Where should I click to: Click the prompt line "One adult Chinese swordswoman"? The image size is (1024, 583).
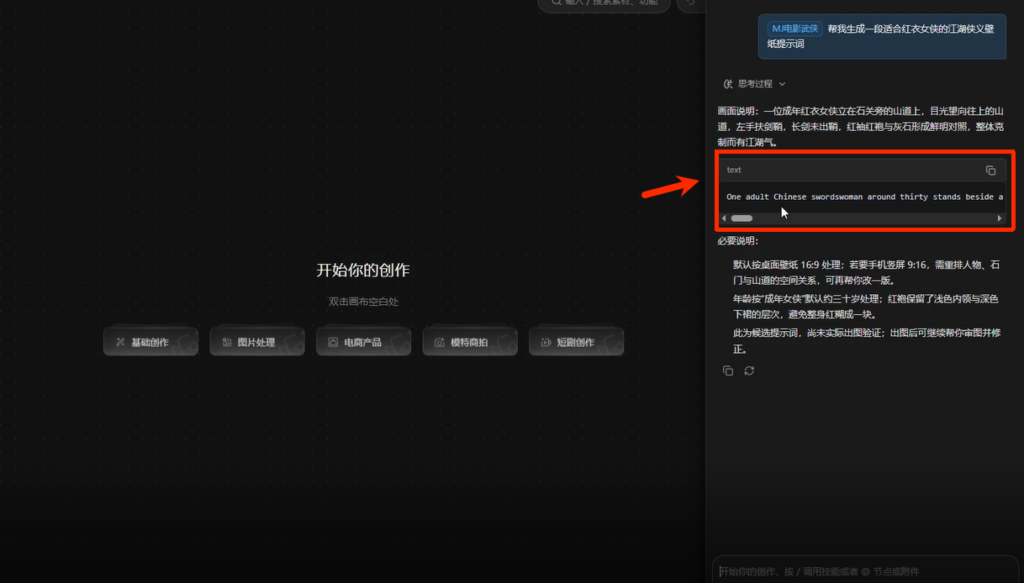pos(865,197)
